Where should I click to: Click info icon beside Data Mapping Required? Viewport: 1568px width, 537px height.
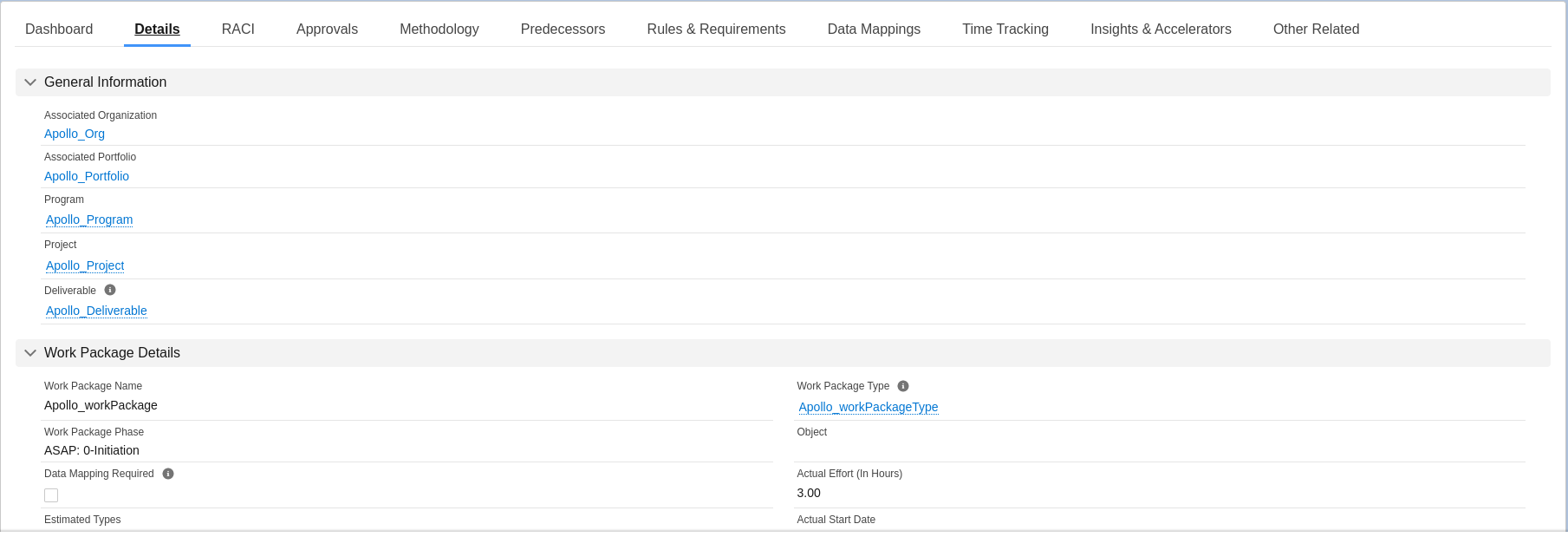coord(168,474)
